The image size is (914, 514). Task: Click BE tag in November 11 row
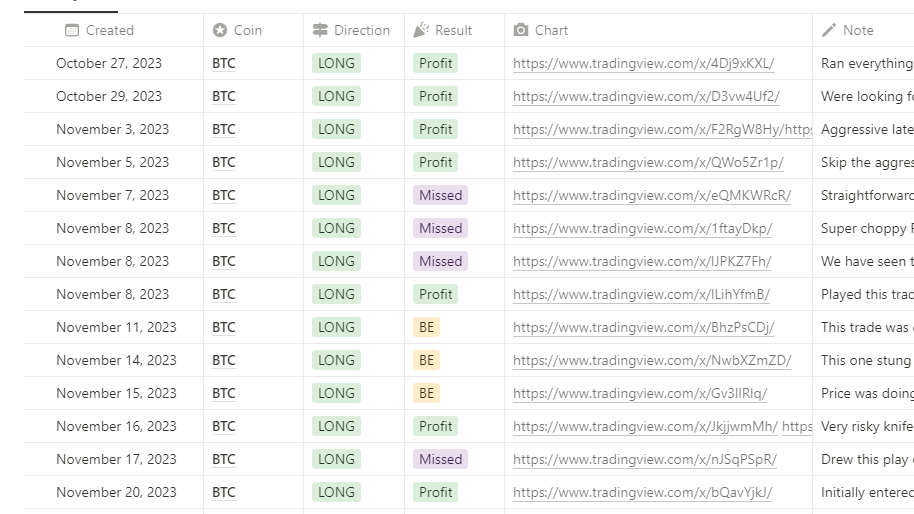[x=426, y=328]
